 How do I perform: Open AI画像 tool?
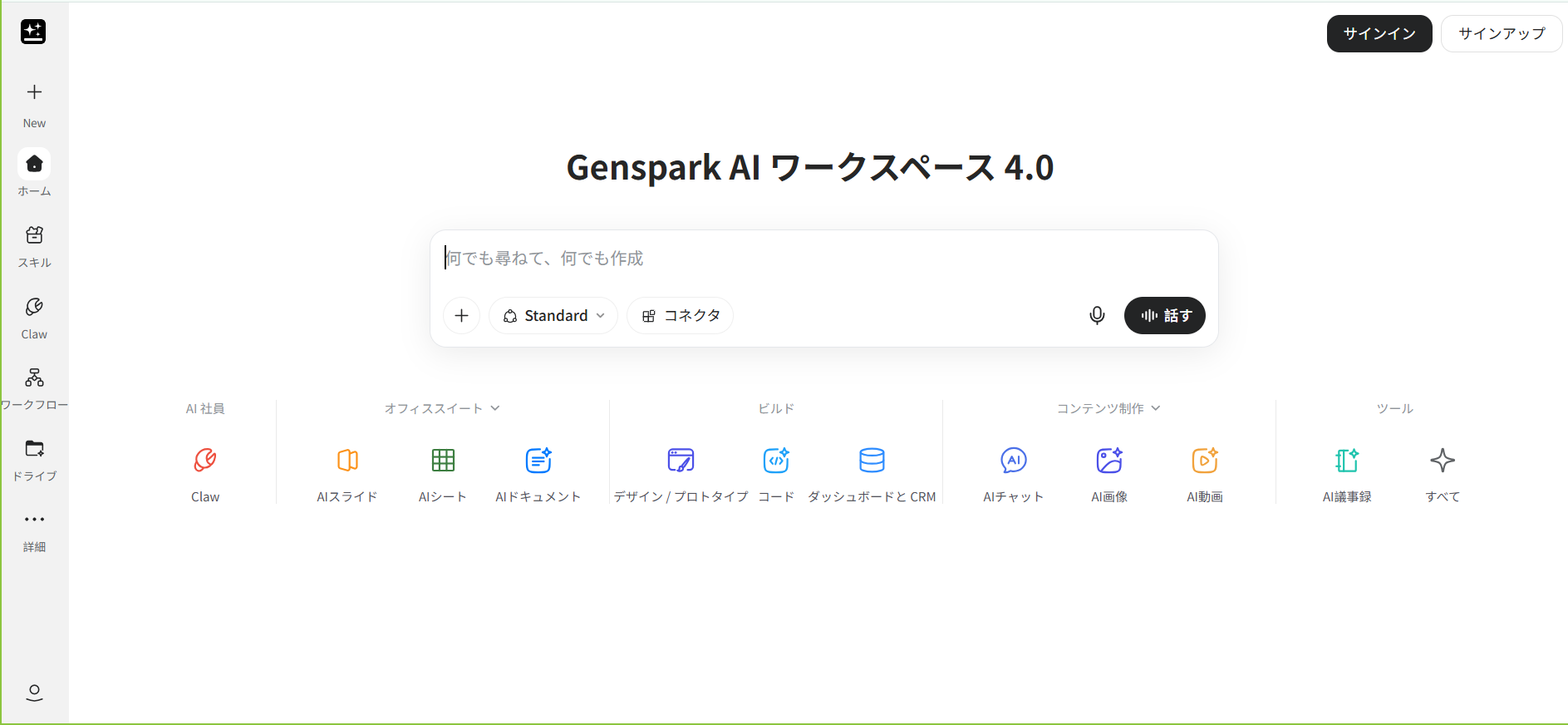[x=1109, y=474]
